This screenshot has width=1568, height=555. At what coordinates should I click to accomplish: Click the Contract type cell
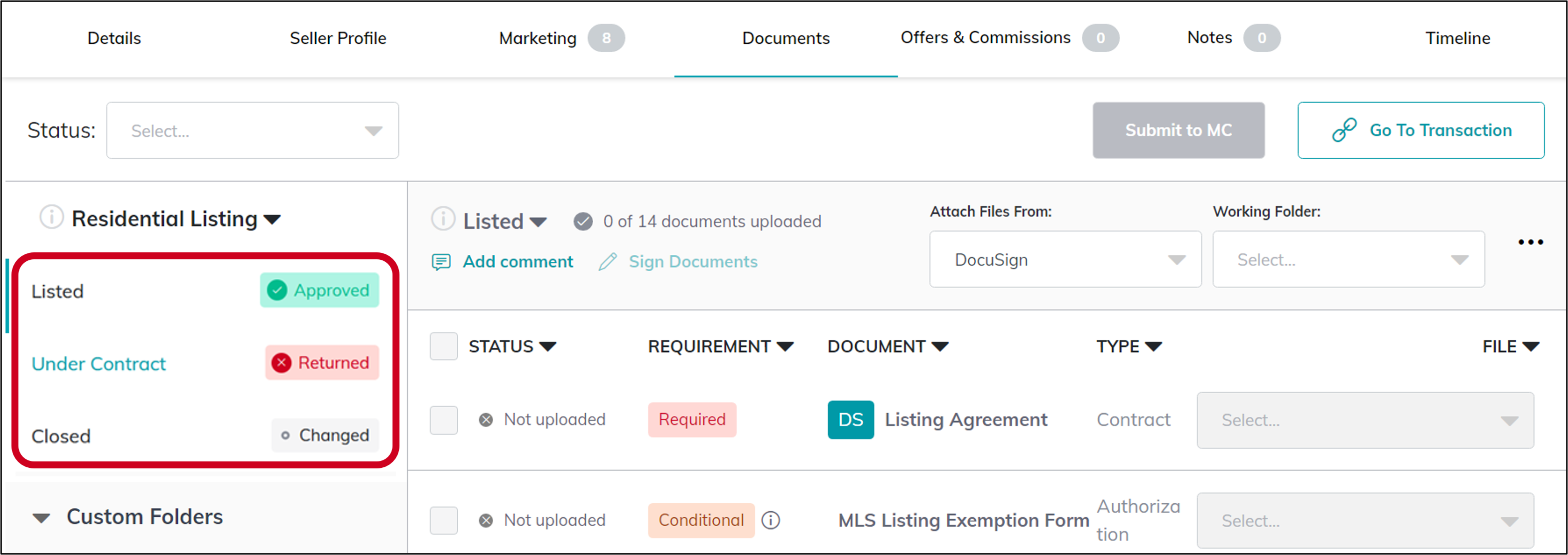click(x=1133, y=419)
